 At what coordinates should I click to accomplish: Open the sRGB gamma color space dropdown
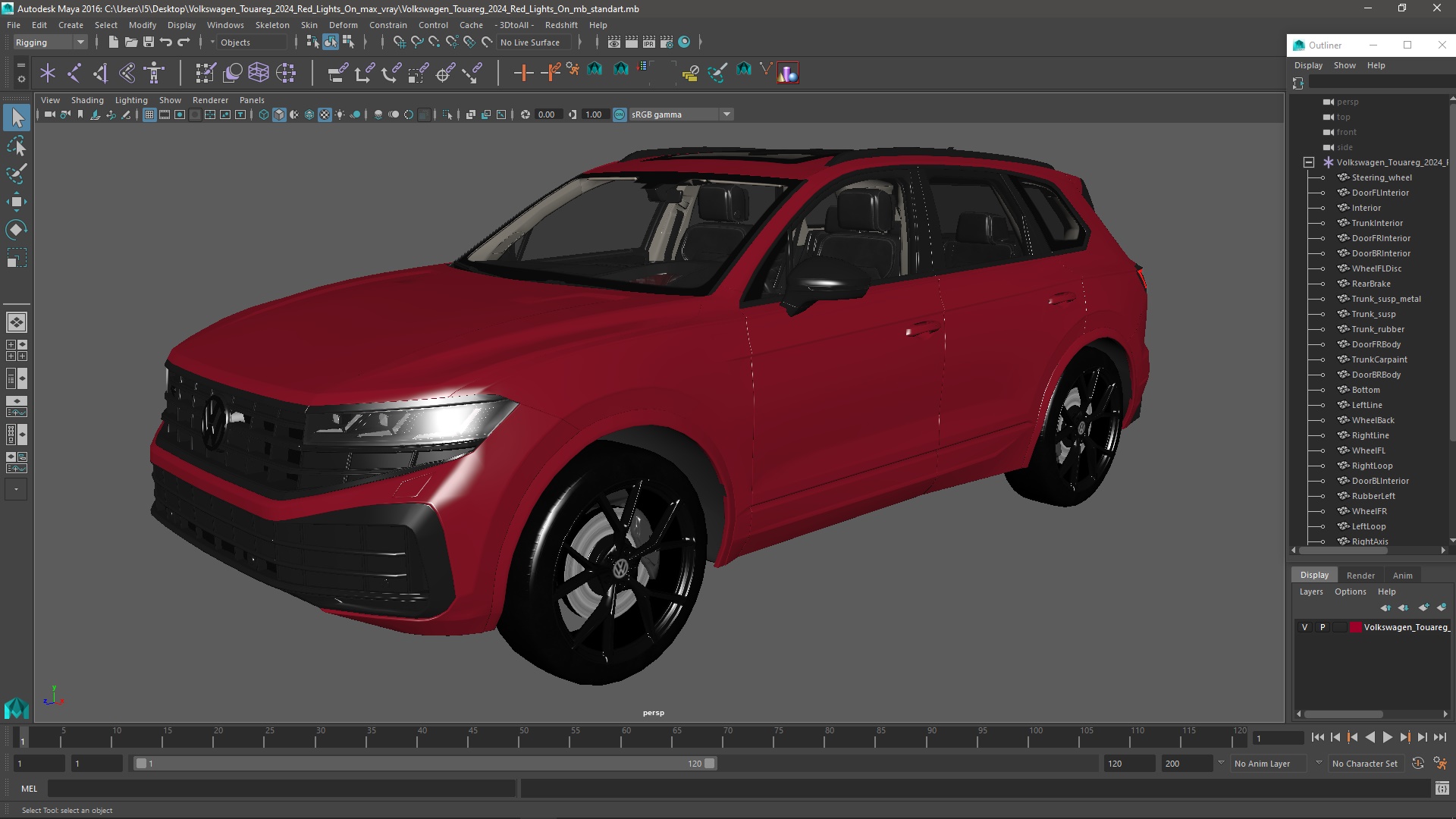pyautogui.click(x=726, y=115)
